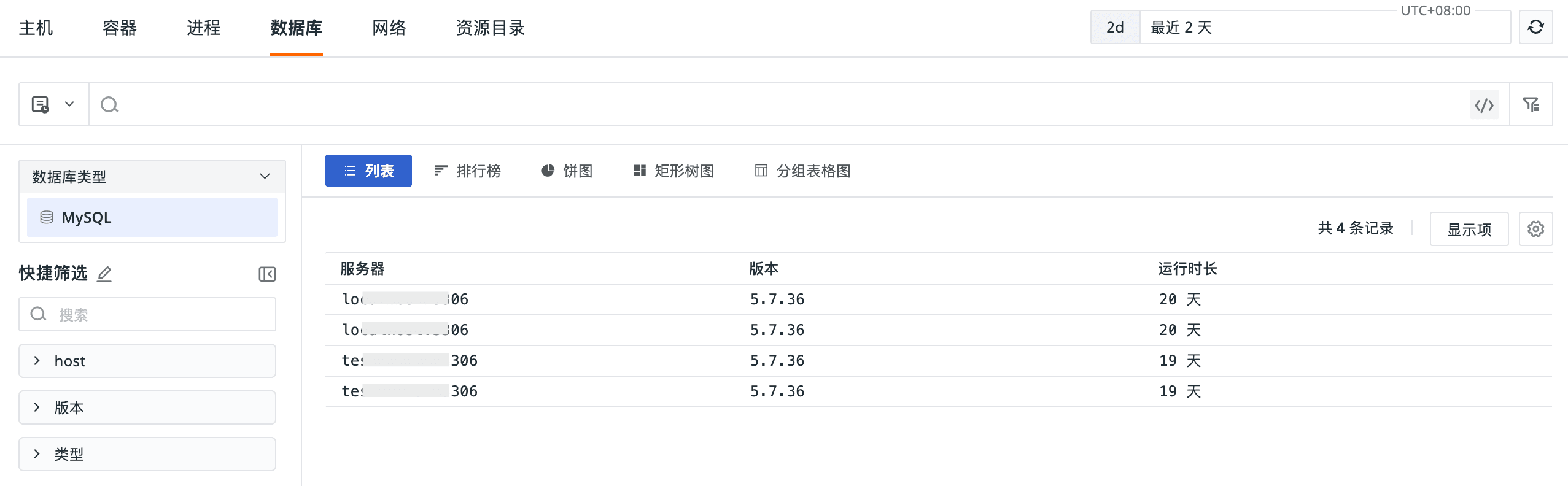Expand the host filter group
Screen dimensions: 1568x486
(147, 361)
